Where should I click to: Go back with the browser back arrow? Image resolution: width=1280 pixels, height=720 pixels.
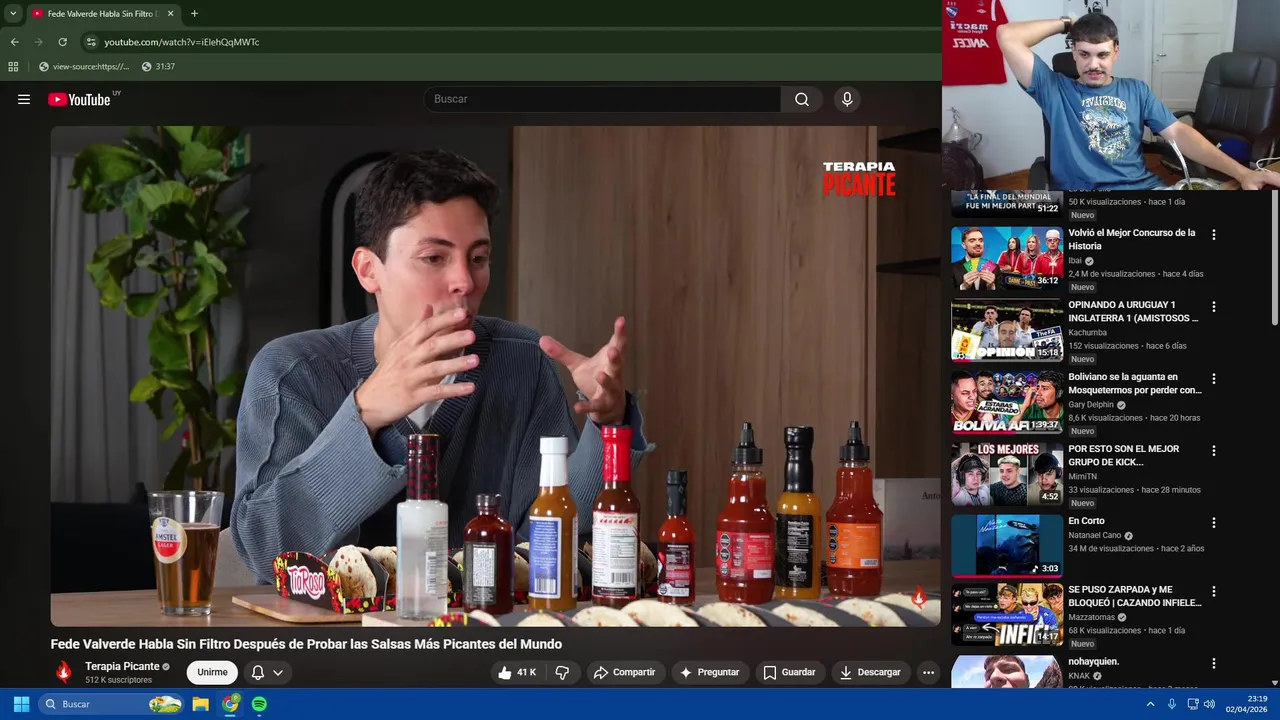click(x=14, y=42)
